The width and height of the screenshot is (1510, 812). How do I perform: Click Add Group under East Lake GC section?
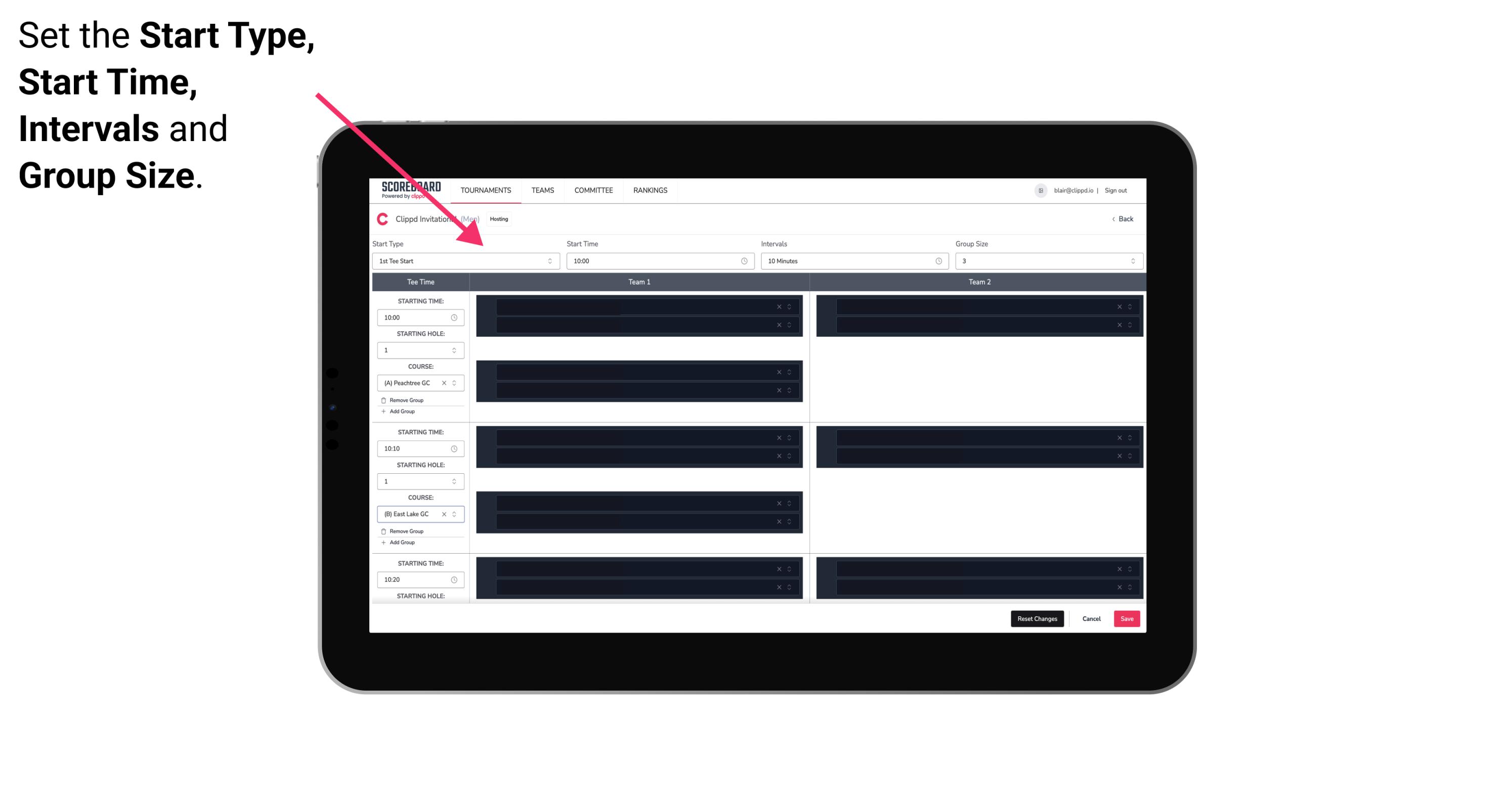pos(401,541)
